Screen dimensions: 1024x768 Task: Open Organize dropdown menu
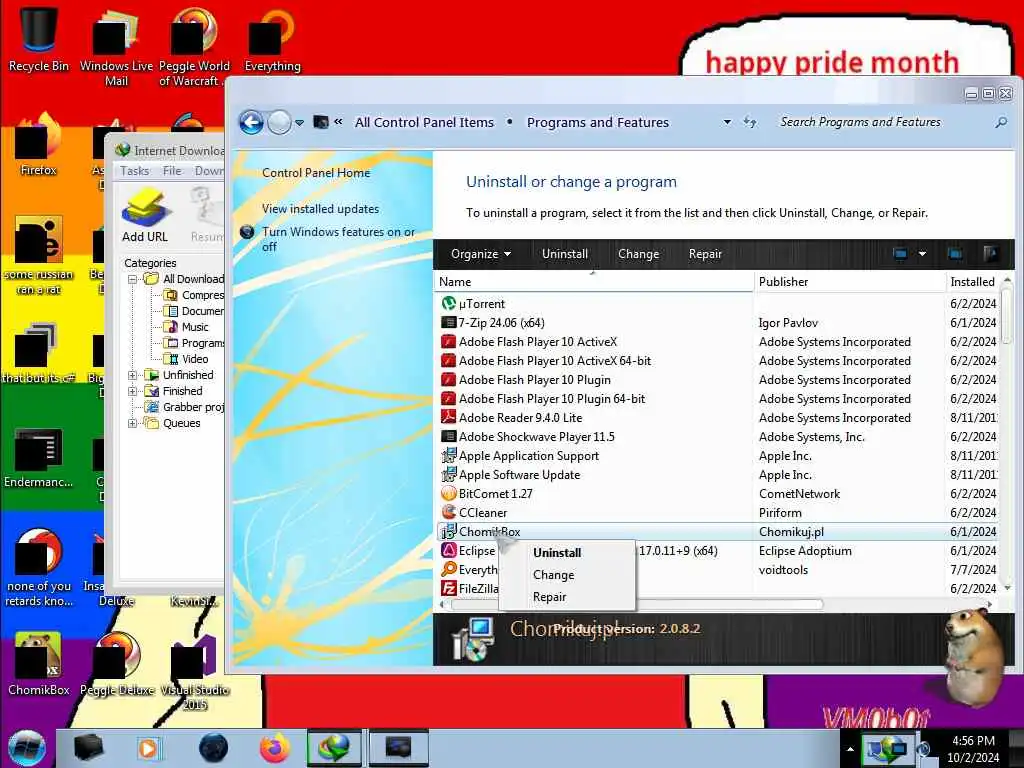[481, 254]
